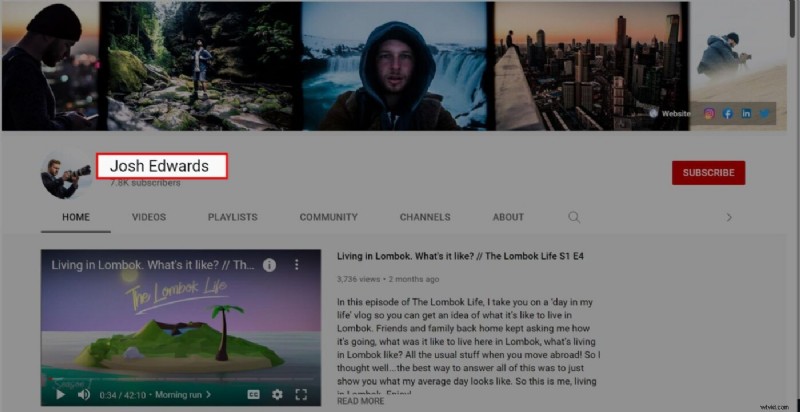800x412 pixels.
Task: Open the video info card icon
Action: pyautogui.click(x=269, y=265)
